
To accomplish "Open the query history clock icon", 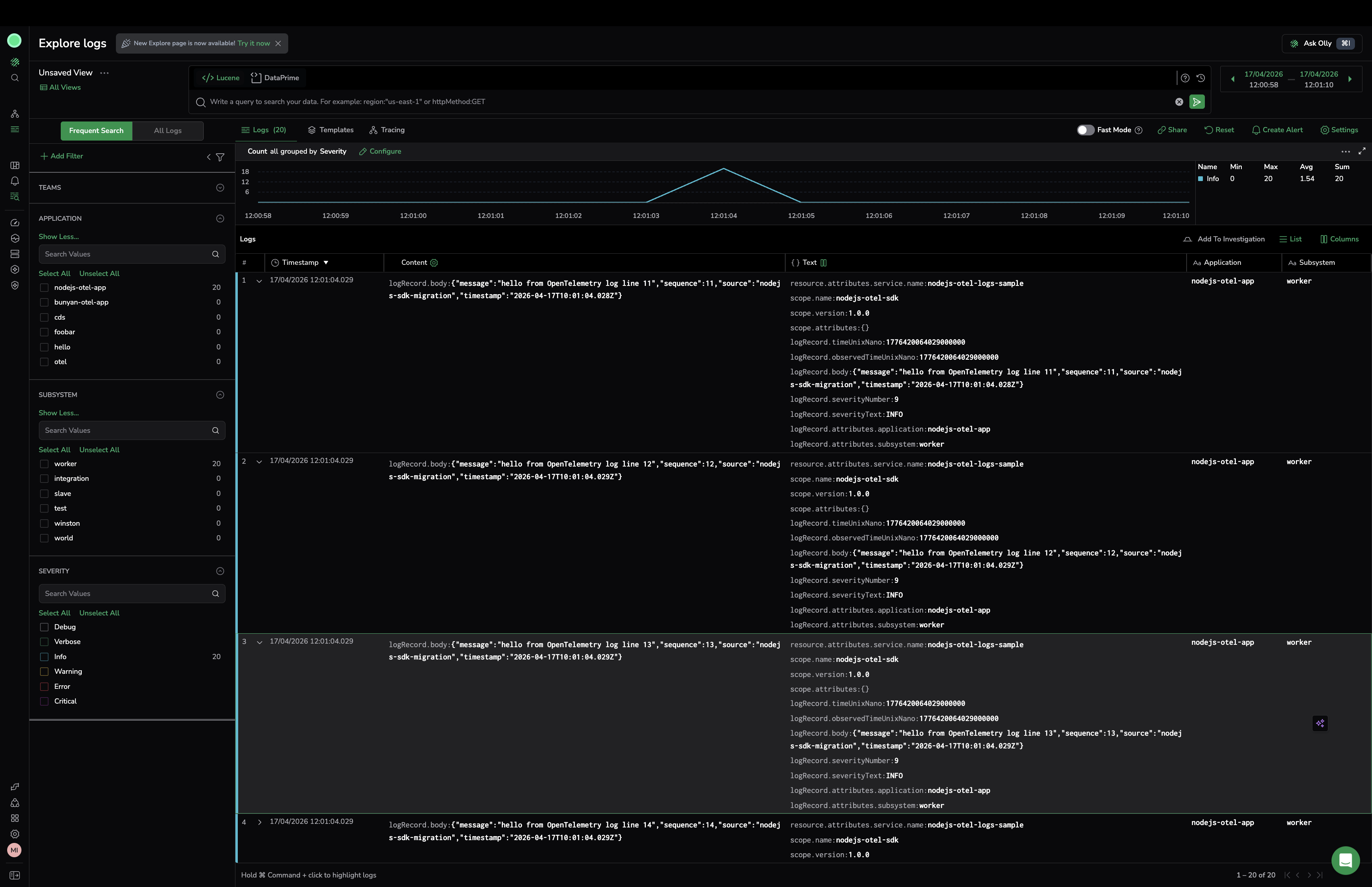I will point(1200,78).
